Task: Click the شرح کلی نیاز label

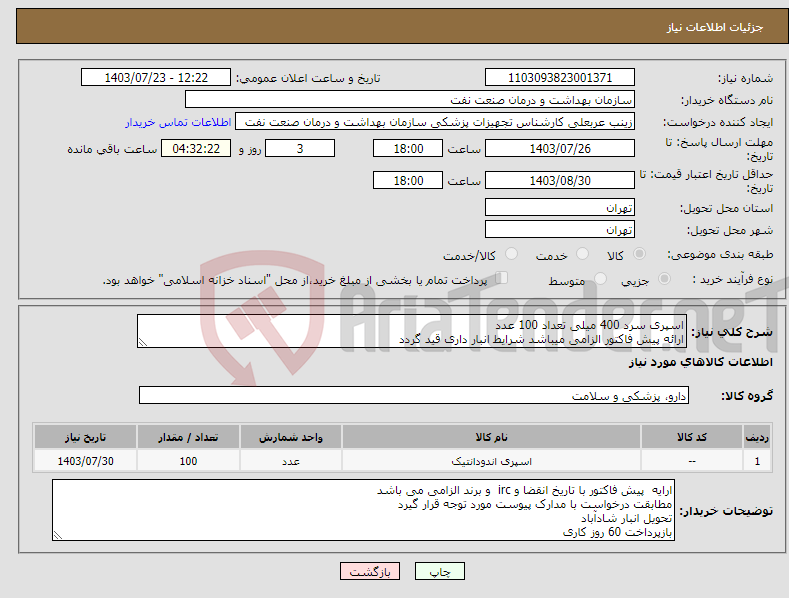Action: pos(732,332)
